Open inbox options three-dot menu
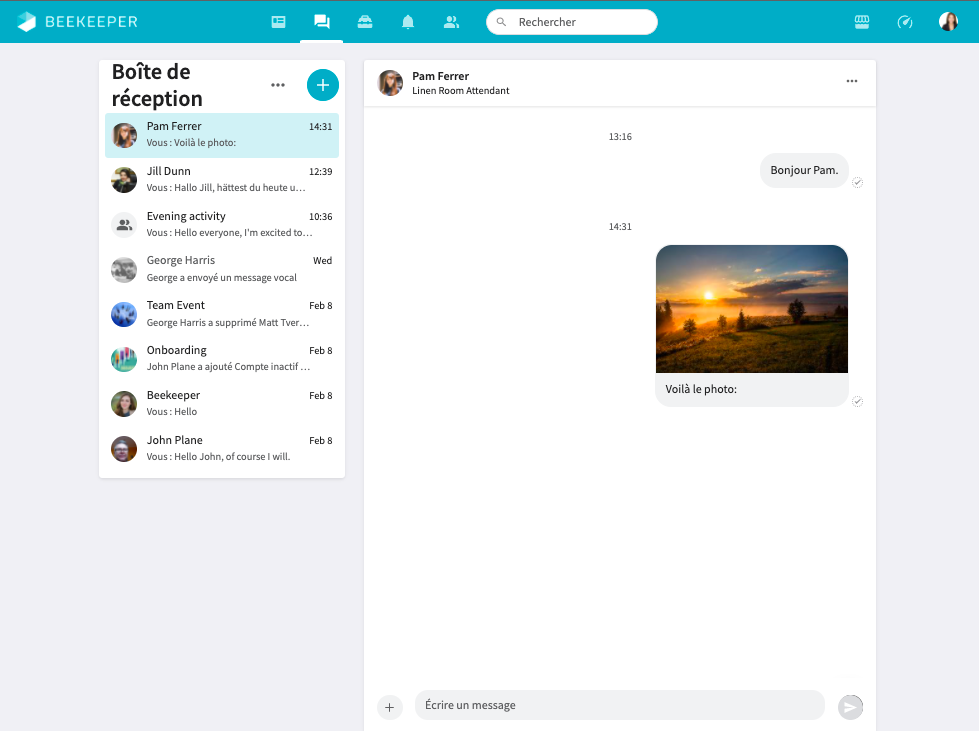979x731 pixels. click(x=278, y=85)
